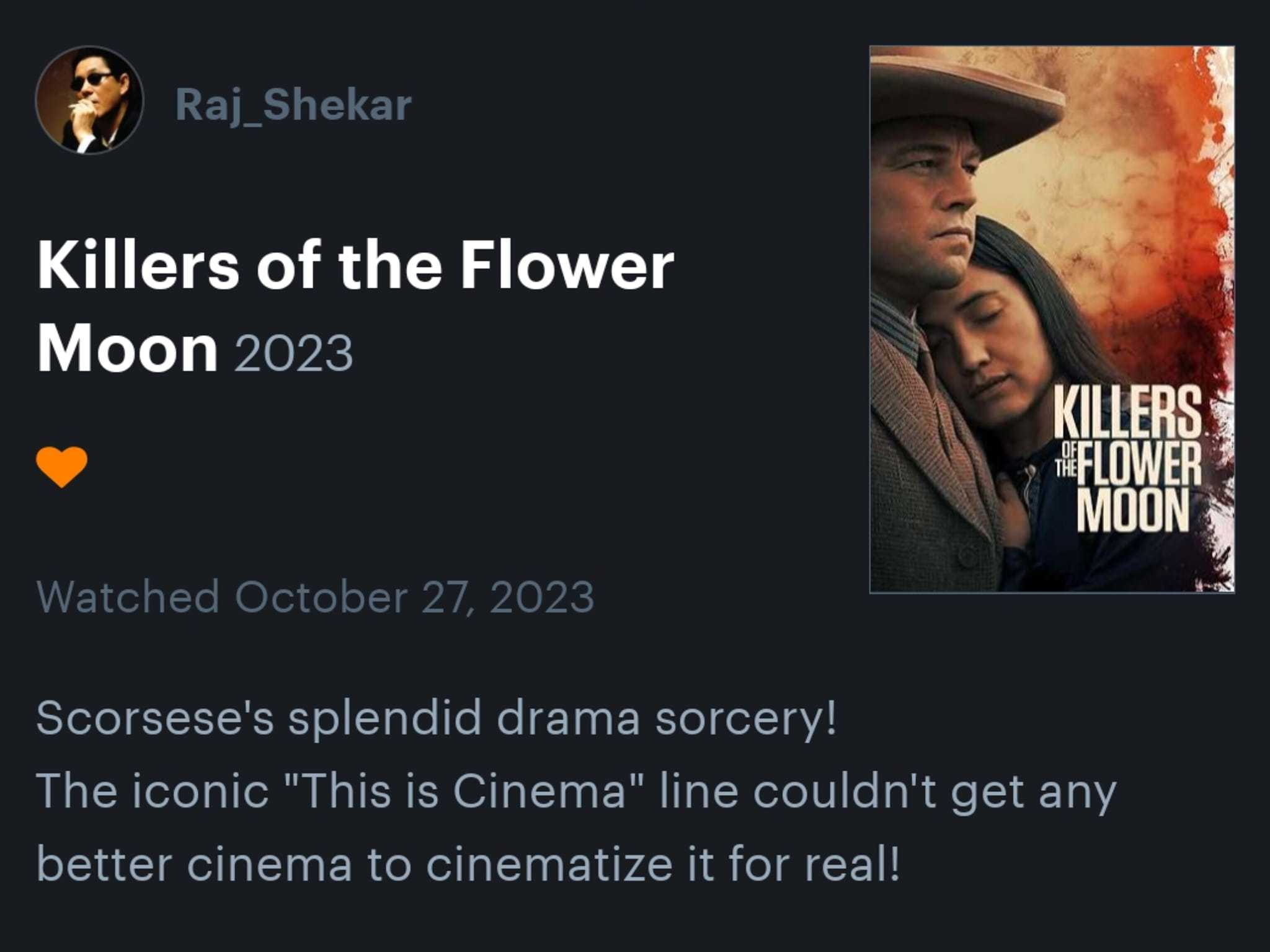Screen dimensions: 1270x952
Task: Click "October" in the watched date
Action: click(321, 597)
